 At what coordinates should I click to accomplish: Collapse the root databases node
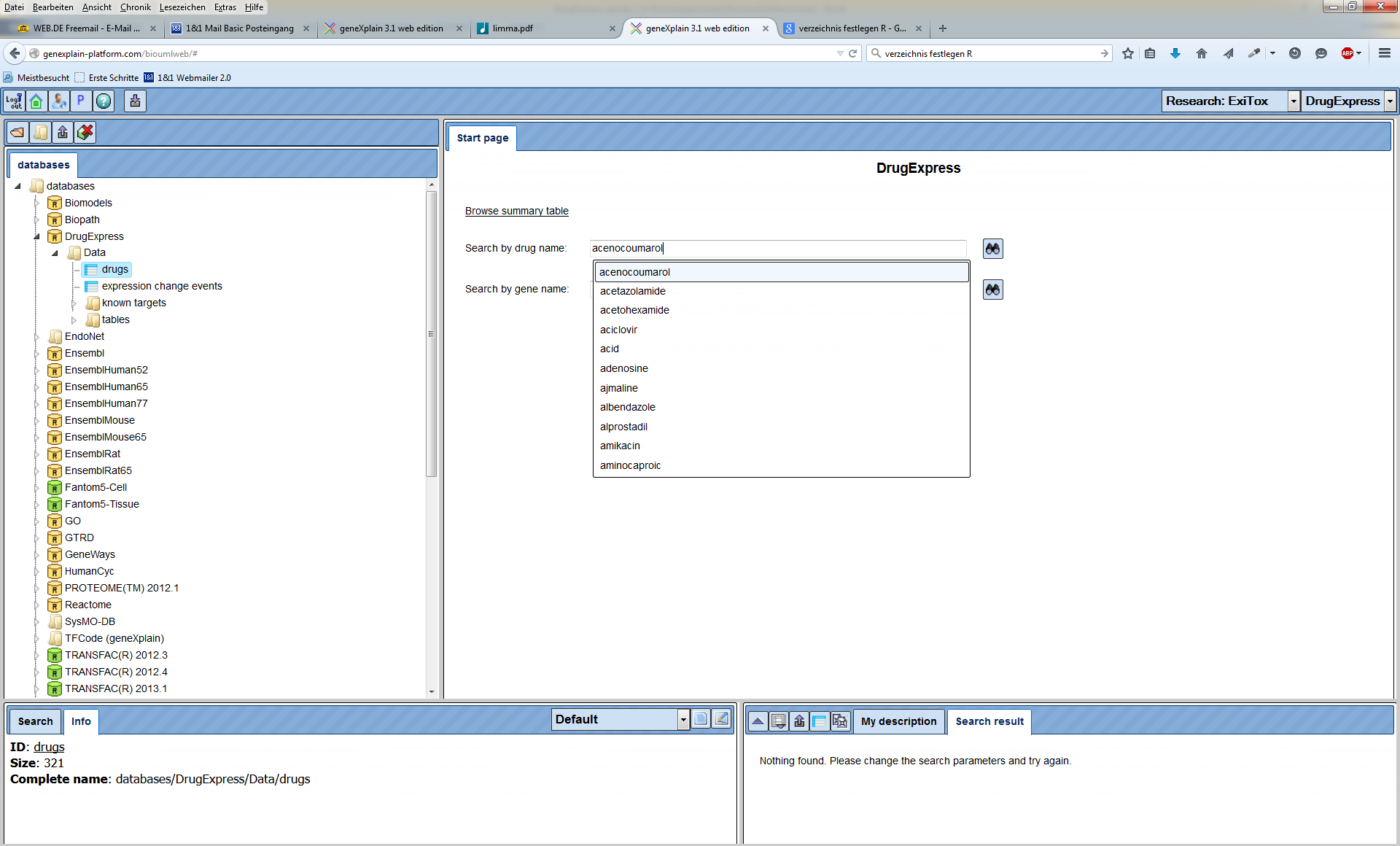tap(18, 186)
